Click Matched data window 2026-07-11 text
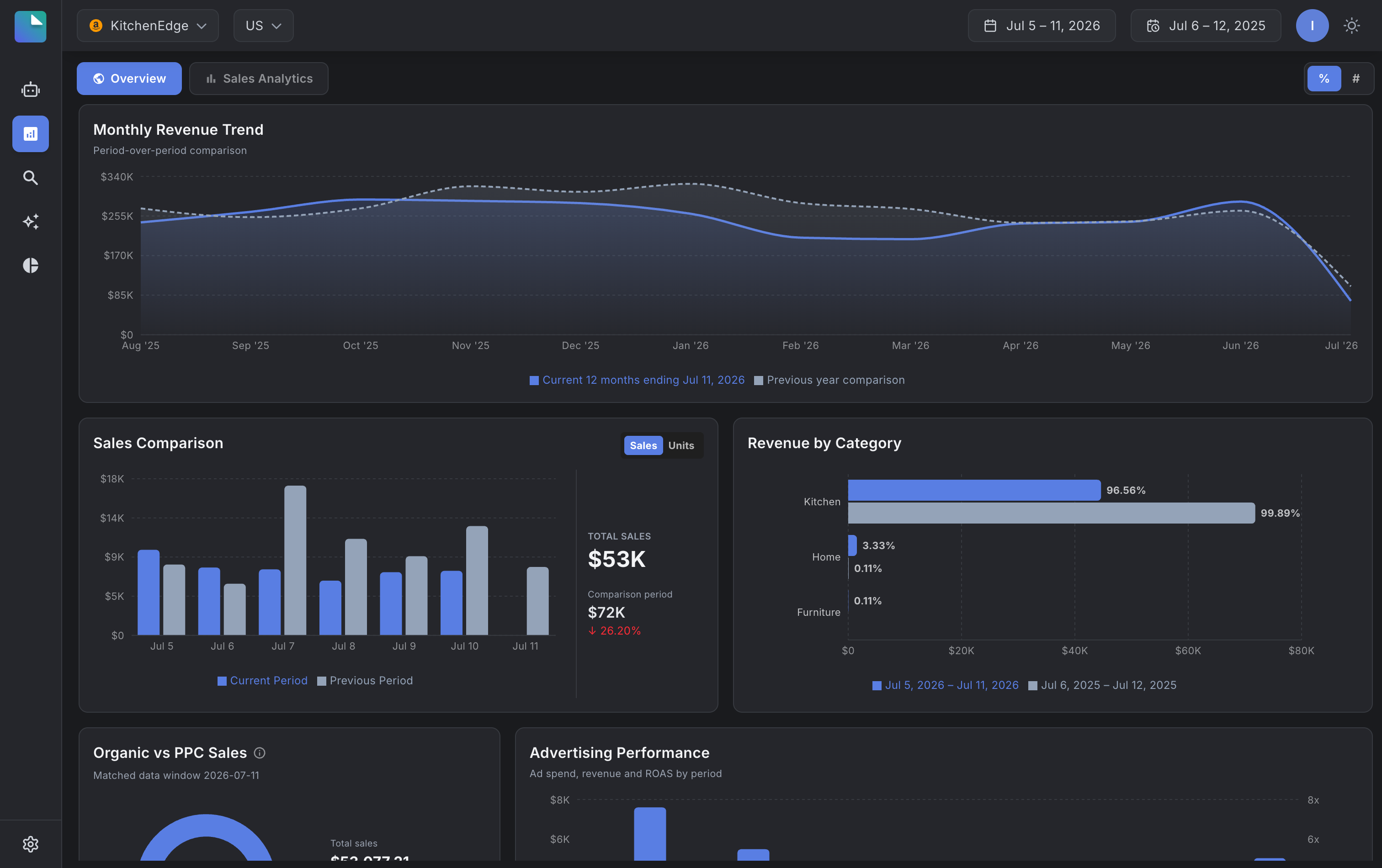 pos(176,776)
